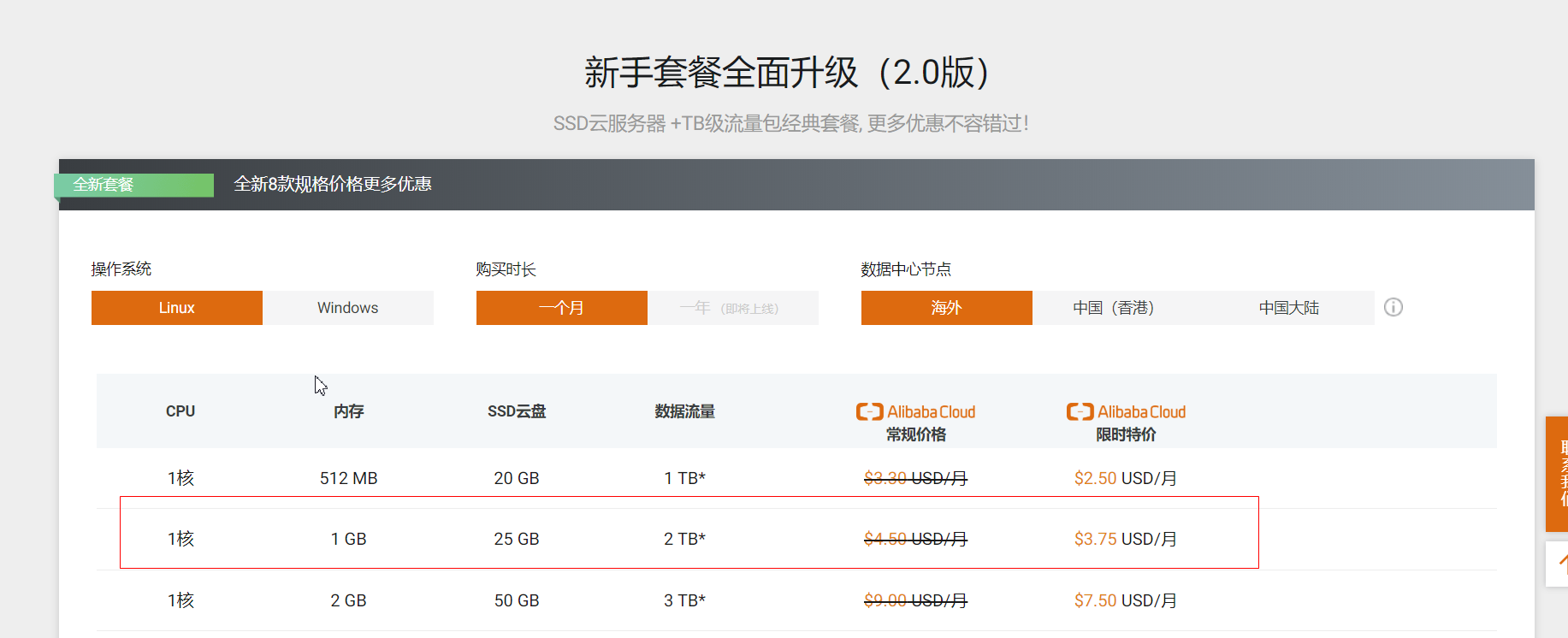Click the info icon beside data center options
Screen dimensions: 1568x638
1393,307
